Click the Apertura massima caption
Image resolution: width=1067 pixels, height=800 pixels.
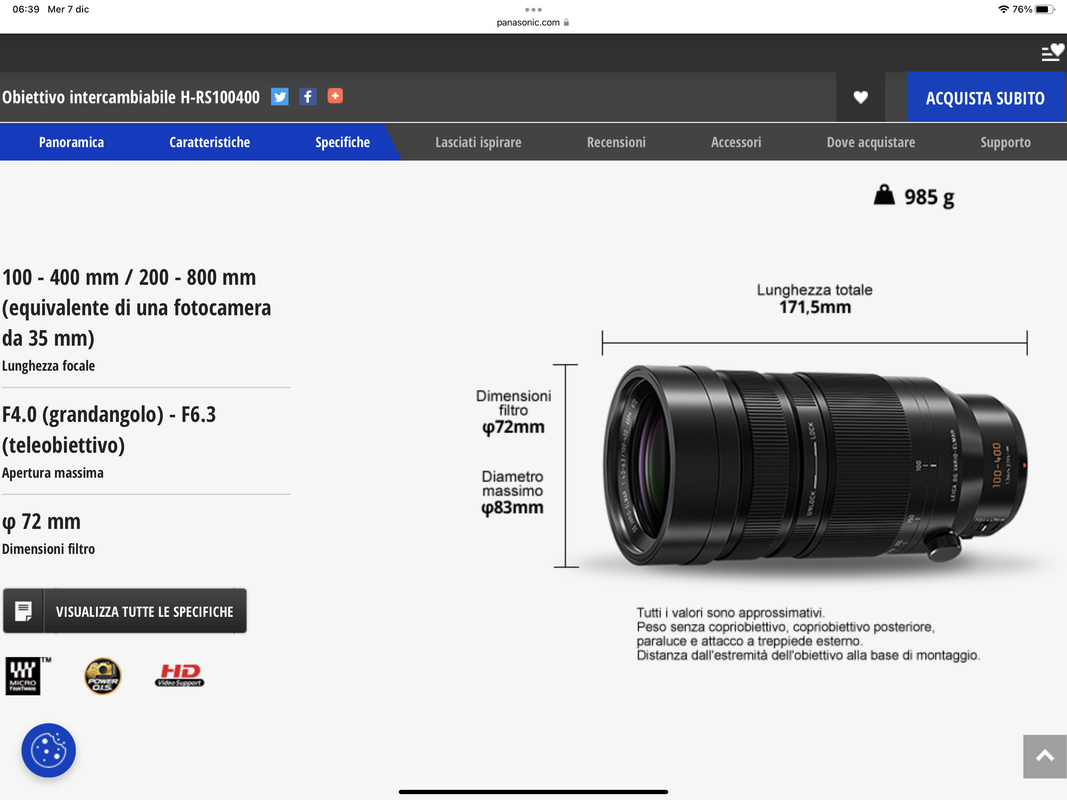[x=52, y=473]
